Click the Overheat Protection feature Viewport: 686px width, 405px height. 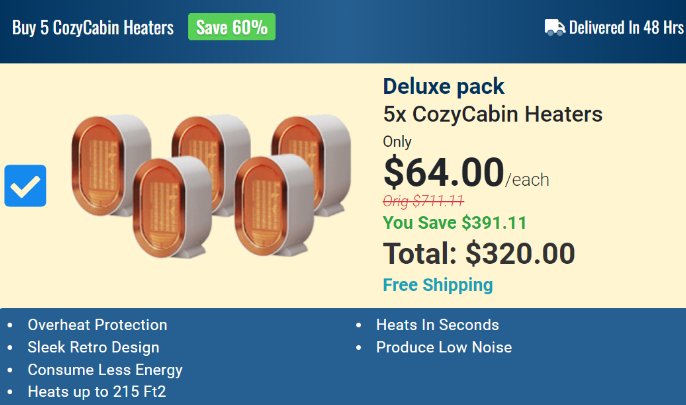pos(98,325)
